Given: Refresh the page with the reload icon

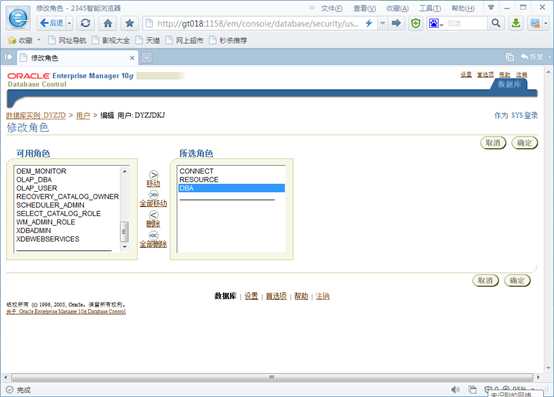Looking at the screenshot, I should click(x=86, y=23).
